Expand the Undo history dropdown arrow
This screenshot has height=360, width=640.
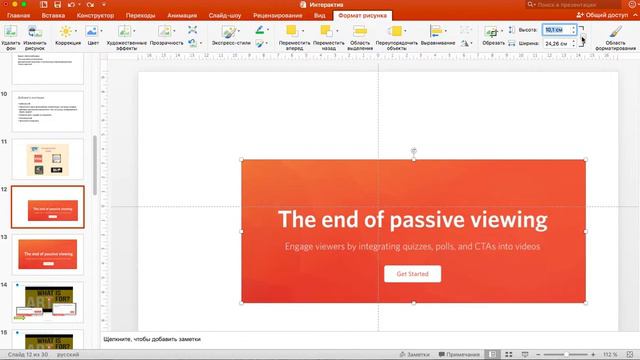80,5
